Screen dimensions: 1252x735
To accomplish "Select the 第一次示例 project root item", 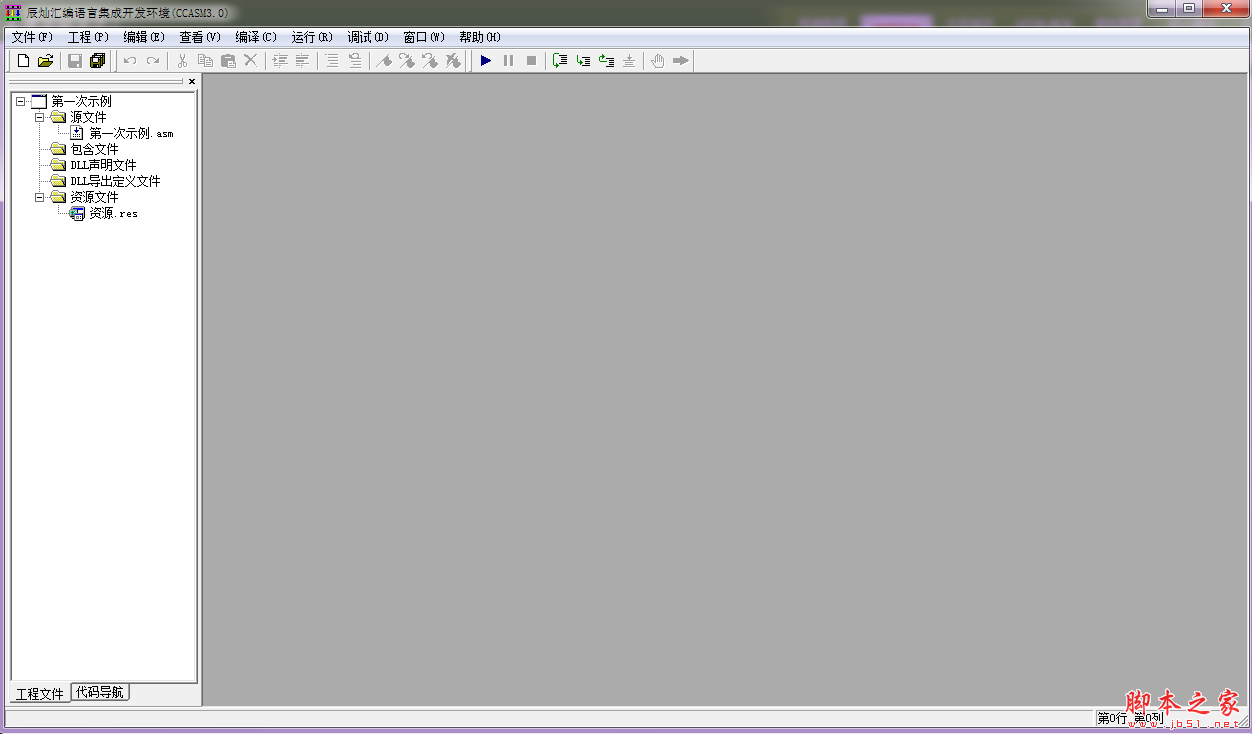I will click(81, 101).
